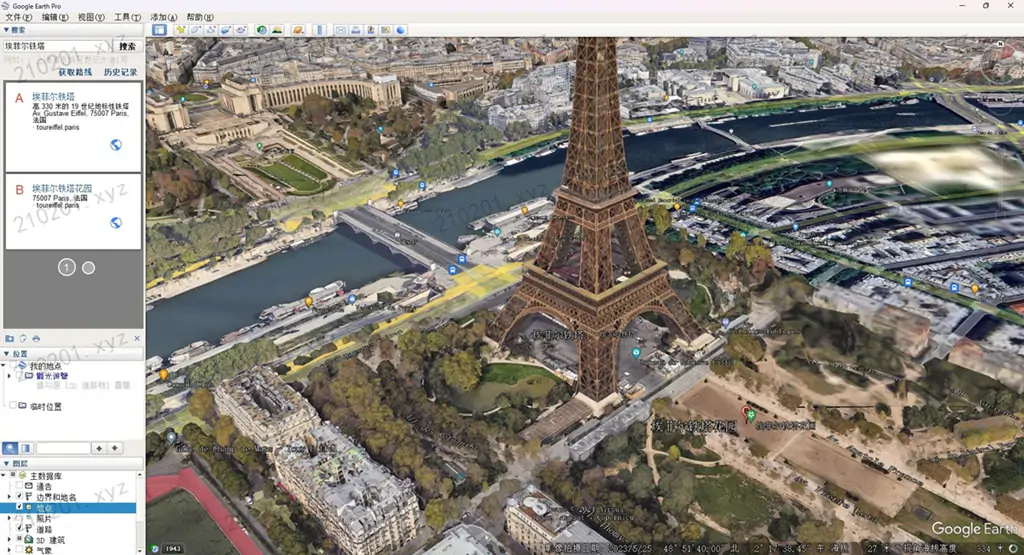Print search results with printer icon
This screenshot has width=1024, height=555.
pos(36,338)
